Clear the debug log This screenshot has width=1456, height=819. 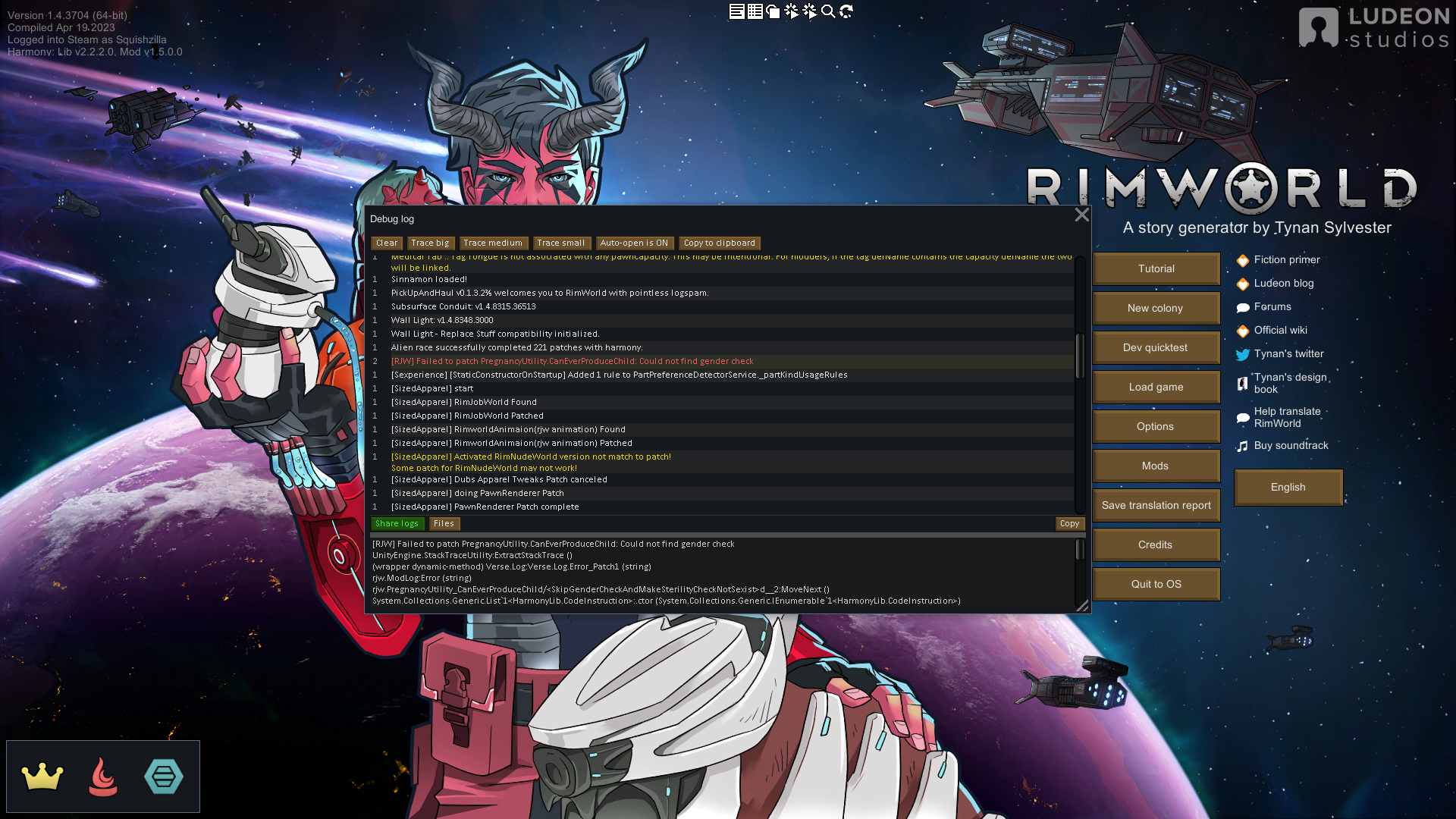point(387,243)
